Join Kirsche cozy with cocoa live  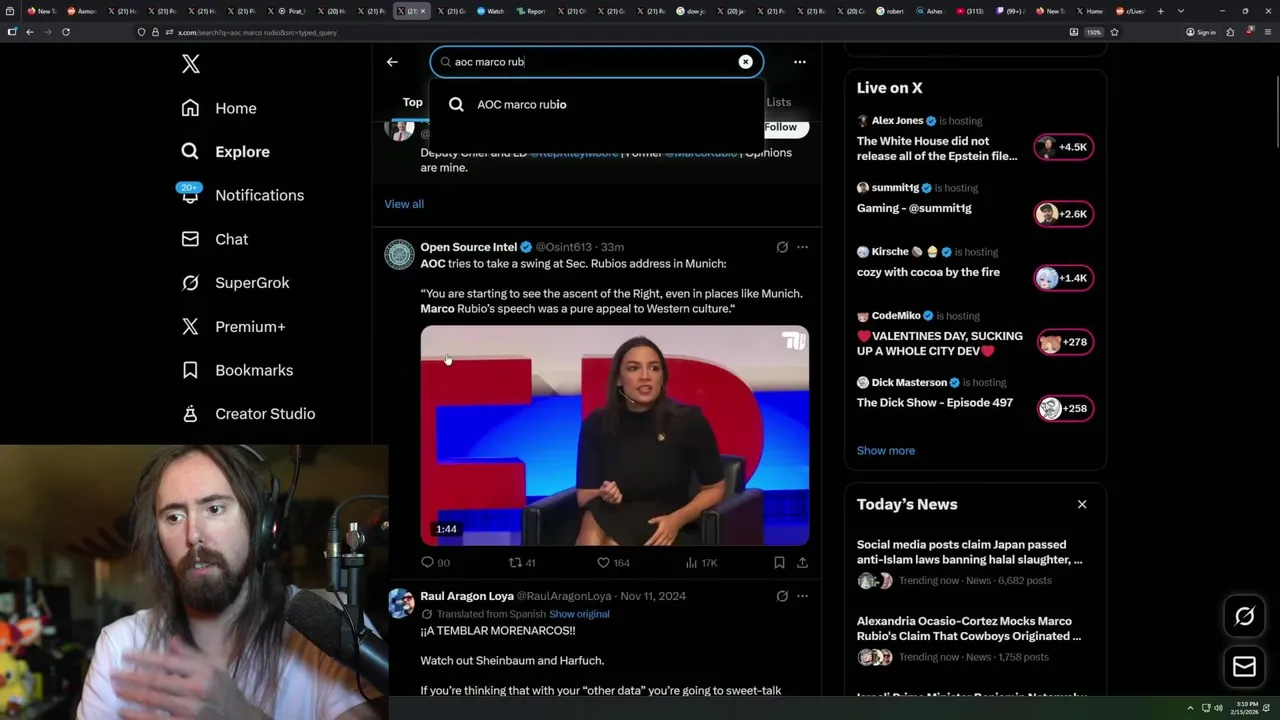[x=975, y=266]
